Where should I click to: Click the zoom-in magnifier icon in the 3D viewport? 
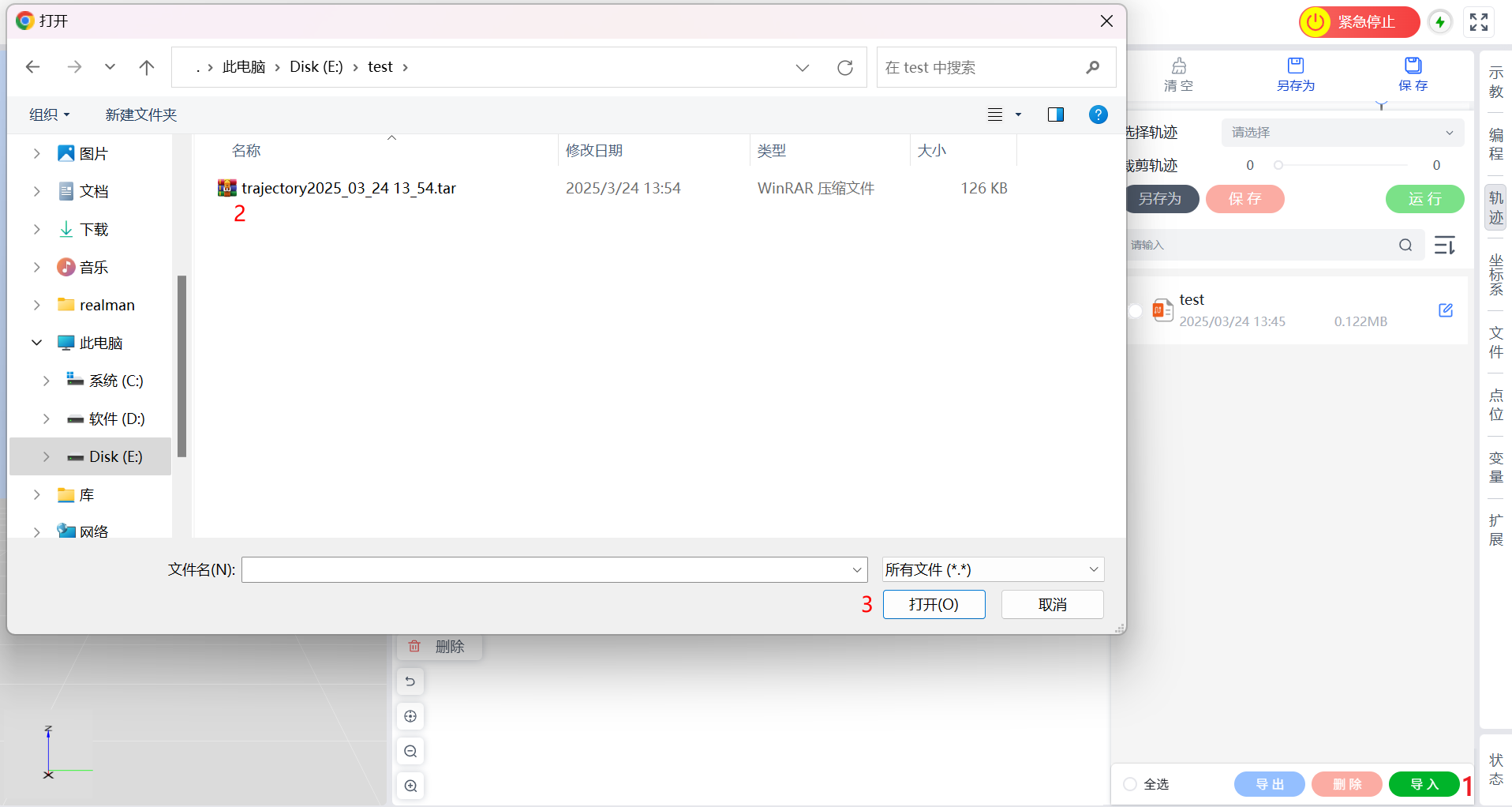tap(410, 785)
